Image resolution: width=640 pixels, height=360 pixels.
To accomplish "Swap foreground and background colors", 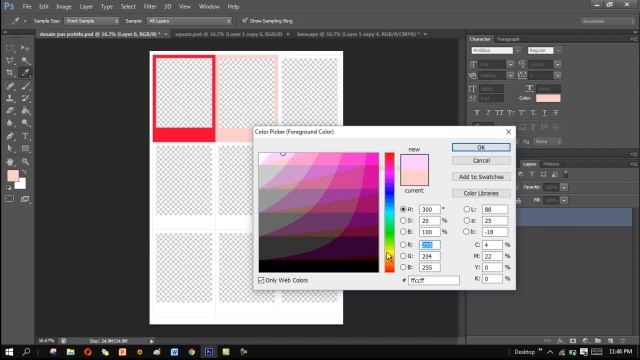I will coord(24,172).
